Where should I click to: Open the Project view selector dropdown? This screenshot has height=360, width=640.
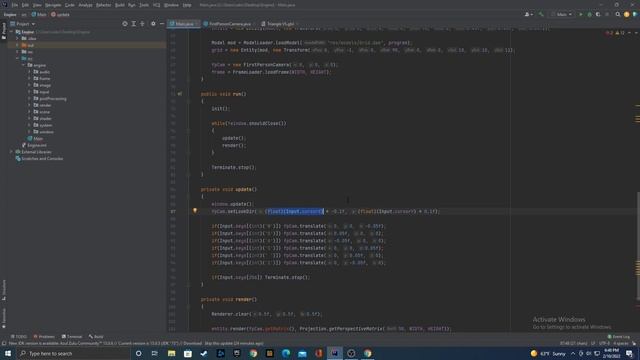tap(23, 24)
